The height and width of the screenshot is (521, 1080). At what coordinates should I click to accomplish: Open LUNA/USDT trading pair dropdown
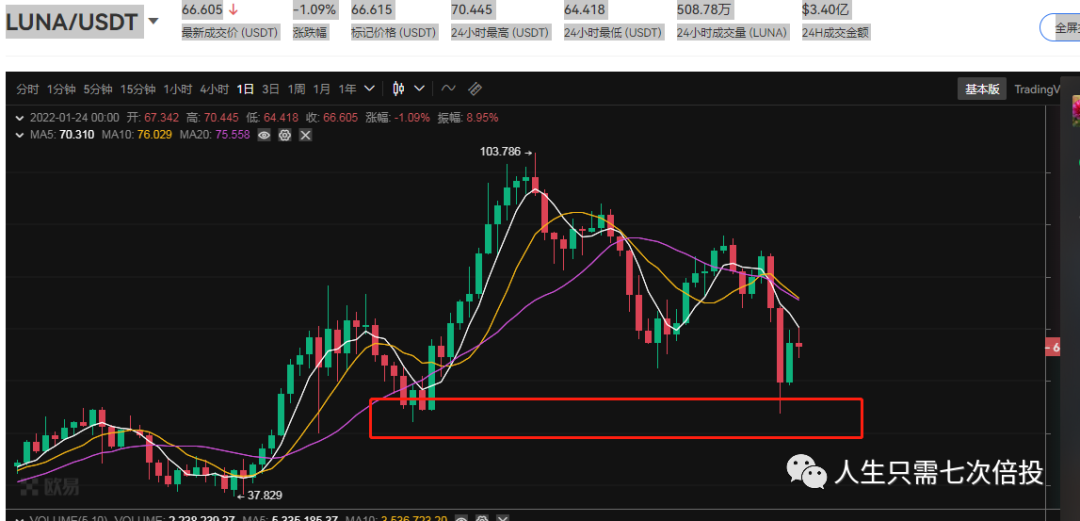[153, 21]
